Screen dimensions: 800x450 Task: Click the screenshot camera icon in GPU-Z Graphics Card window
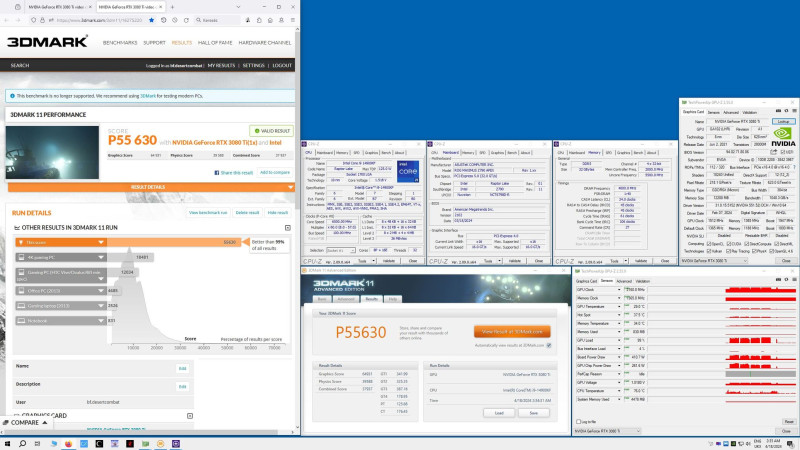[x=778, y=111]
